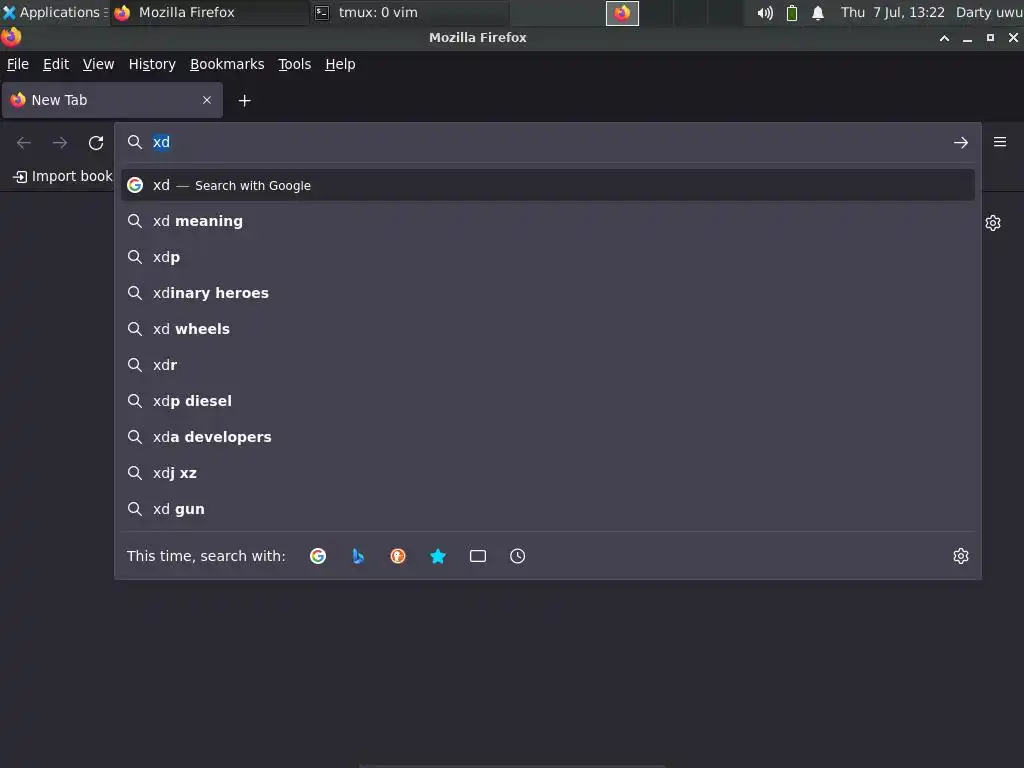Pick the 'xdr' suggestion
1024x768 pixels.
[547, 365]
